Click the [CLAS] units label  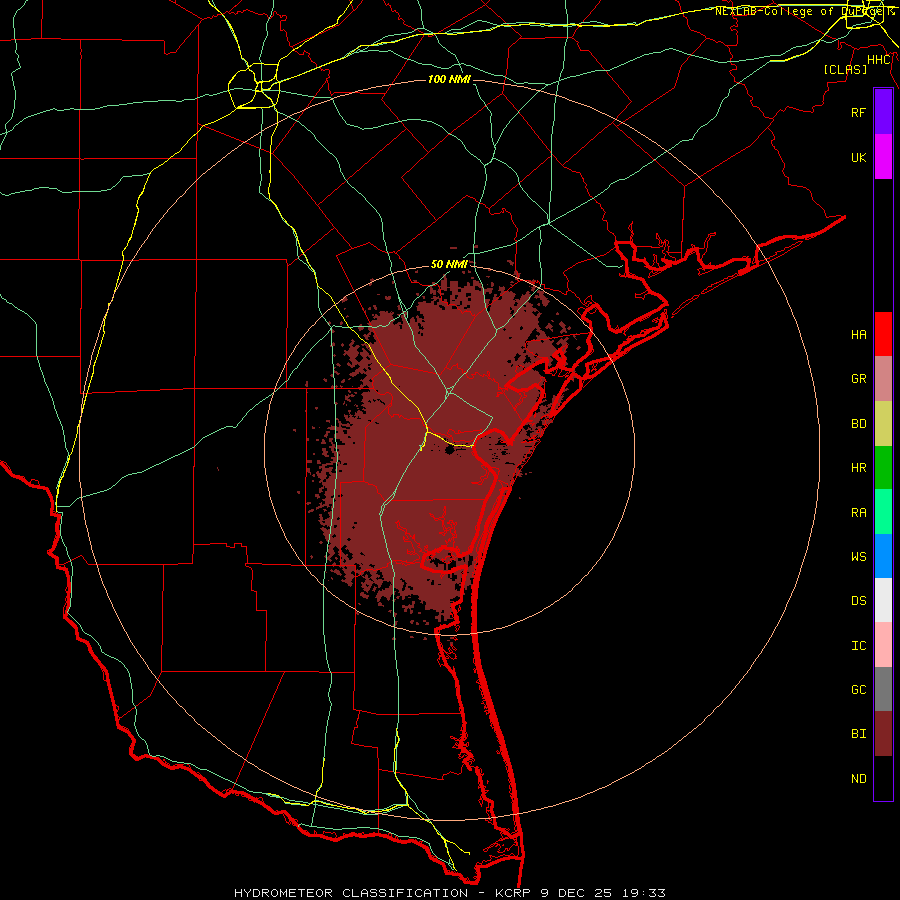(x=845, y=69)
